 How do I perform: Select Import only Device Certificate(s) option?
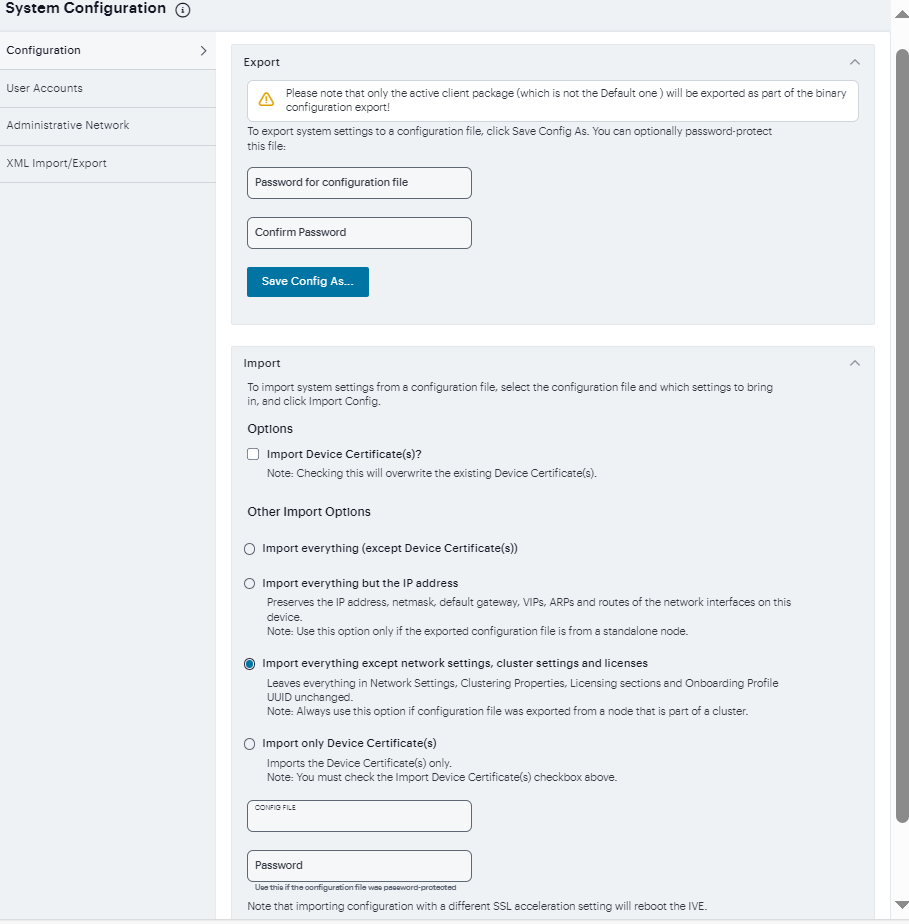pos(250,744)
